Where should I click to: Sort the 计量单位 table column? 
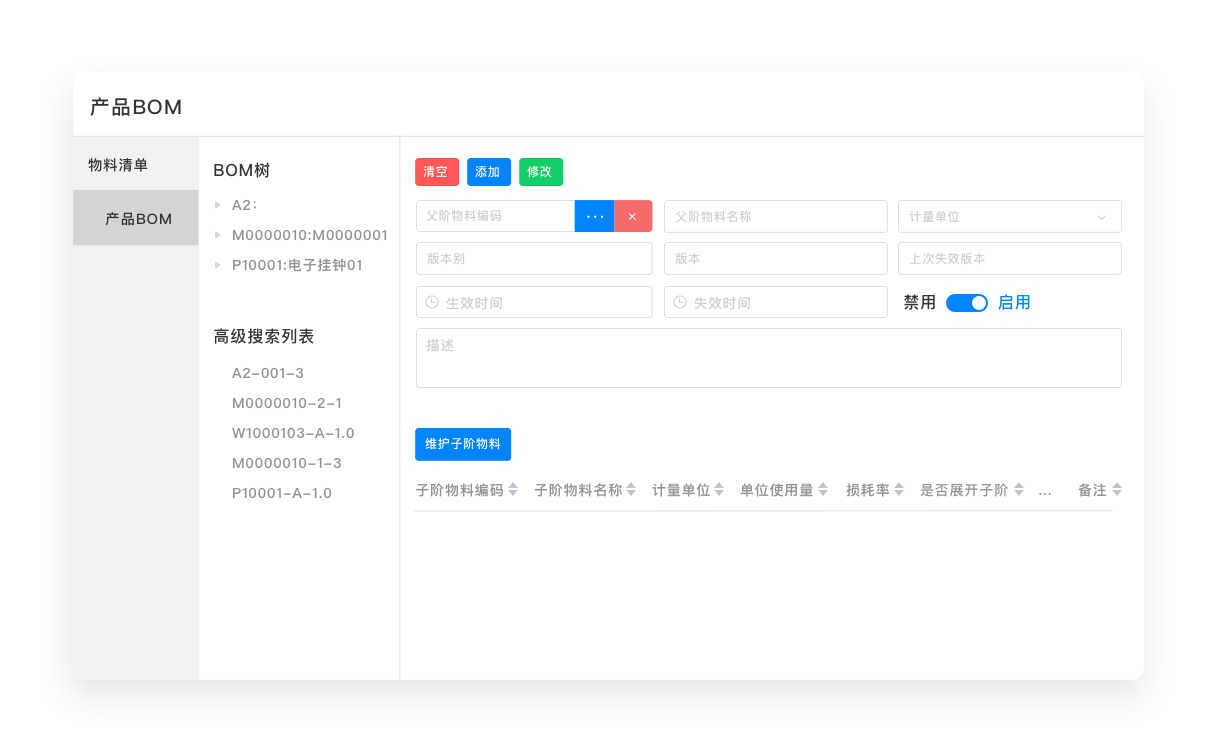[719, 490]
